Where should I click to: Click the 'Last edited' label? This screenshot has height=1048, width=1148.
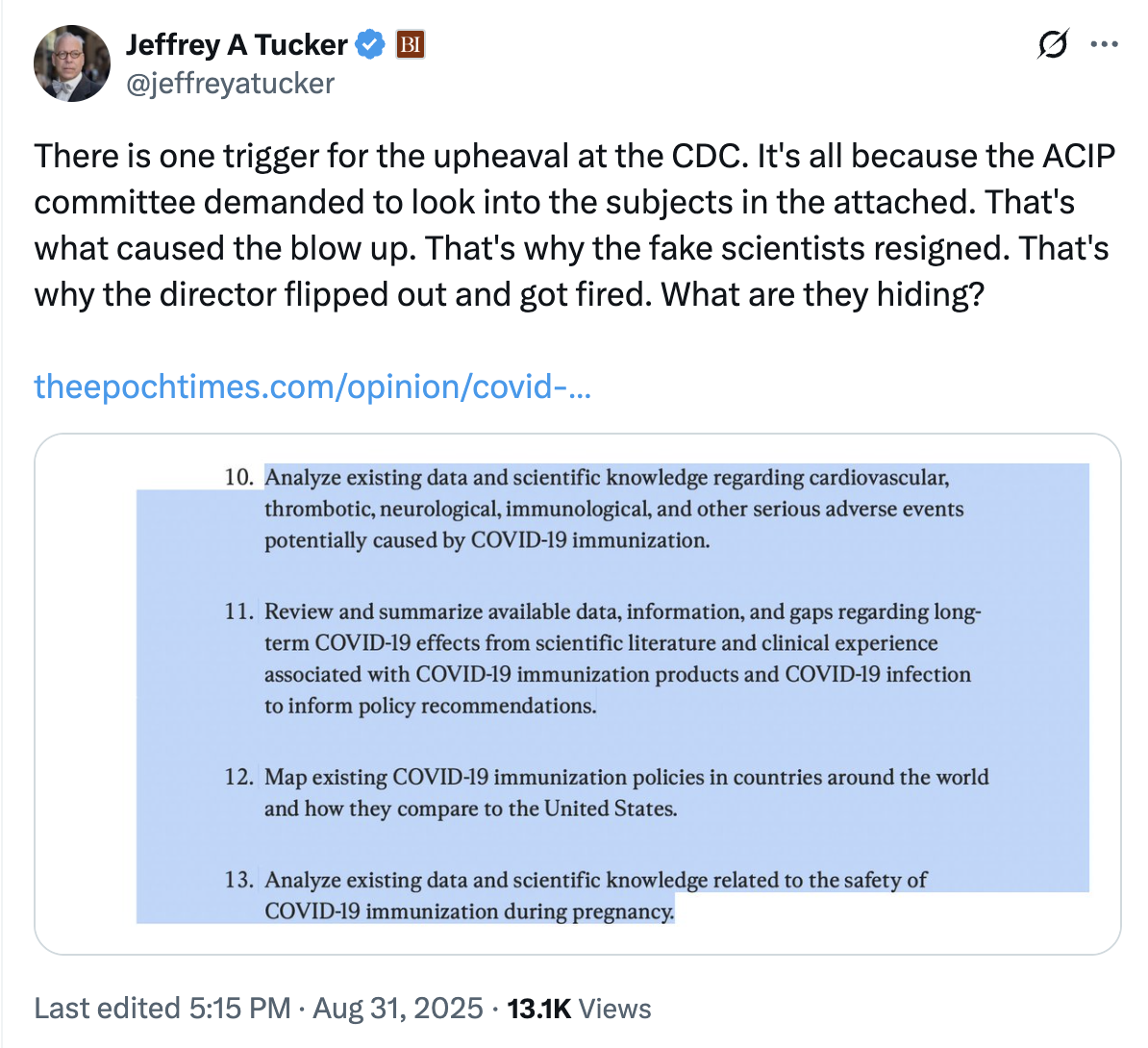coord(107,1008)
